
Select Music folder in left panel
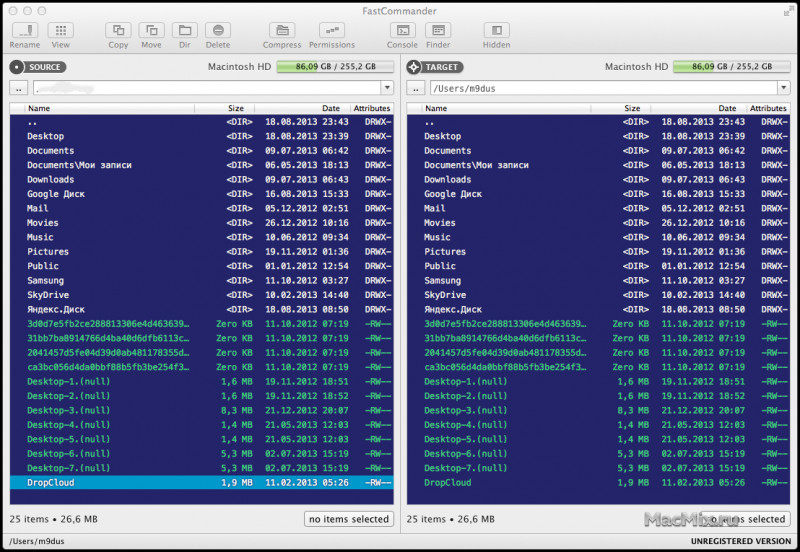(202, 237)
